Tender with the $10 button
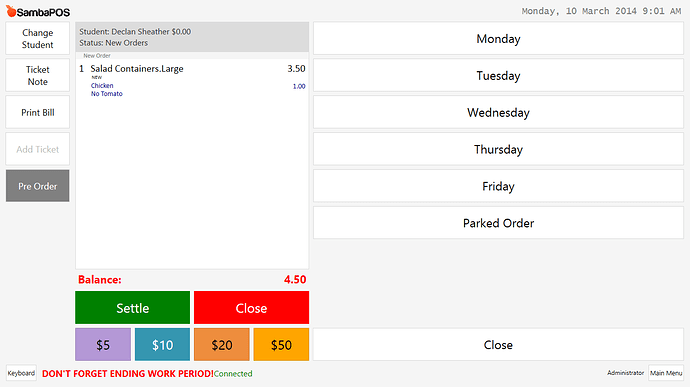The width and height of the screenshot is (690, 387). (162, 344)
